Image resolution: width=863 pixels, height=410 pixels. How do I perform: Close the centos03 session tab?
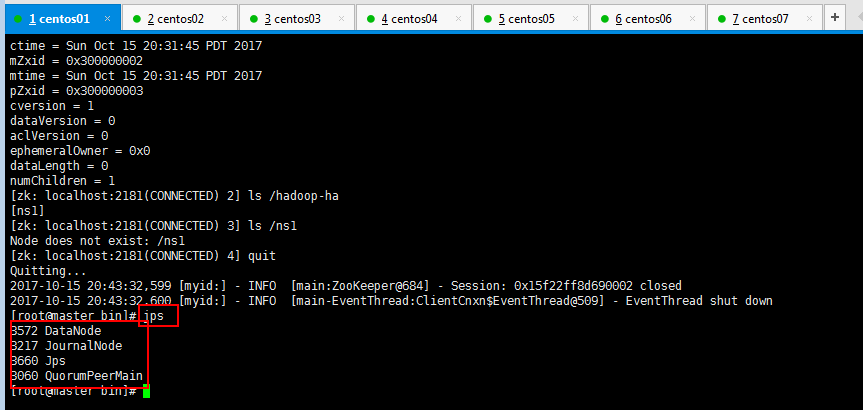(340, 19)
